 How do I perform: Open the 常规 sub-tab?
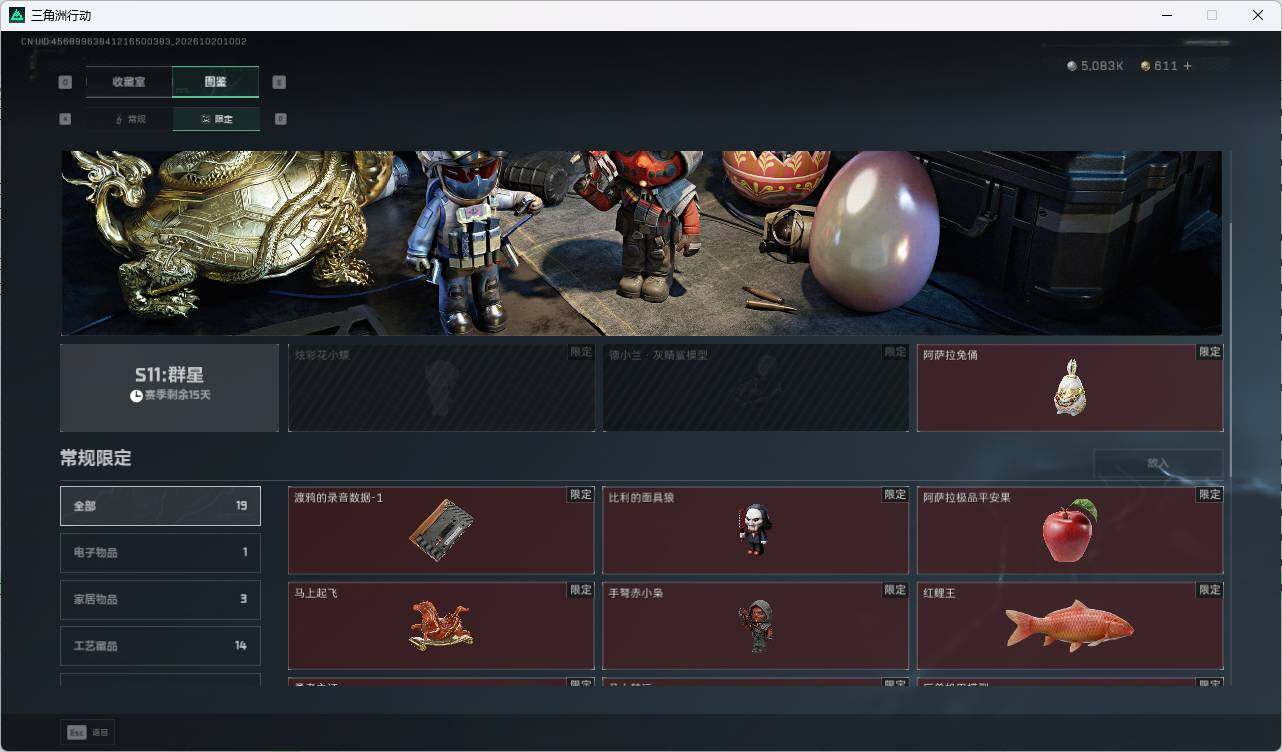(x=129, y=119)
